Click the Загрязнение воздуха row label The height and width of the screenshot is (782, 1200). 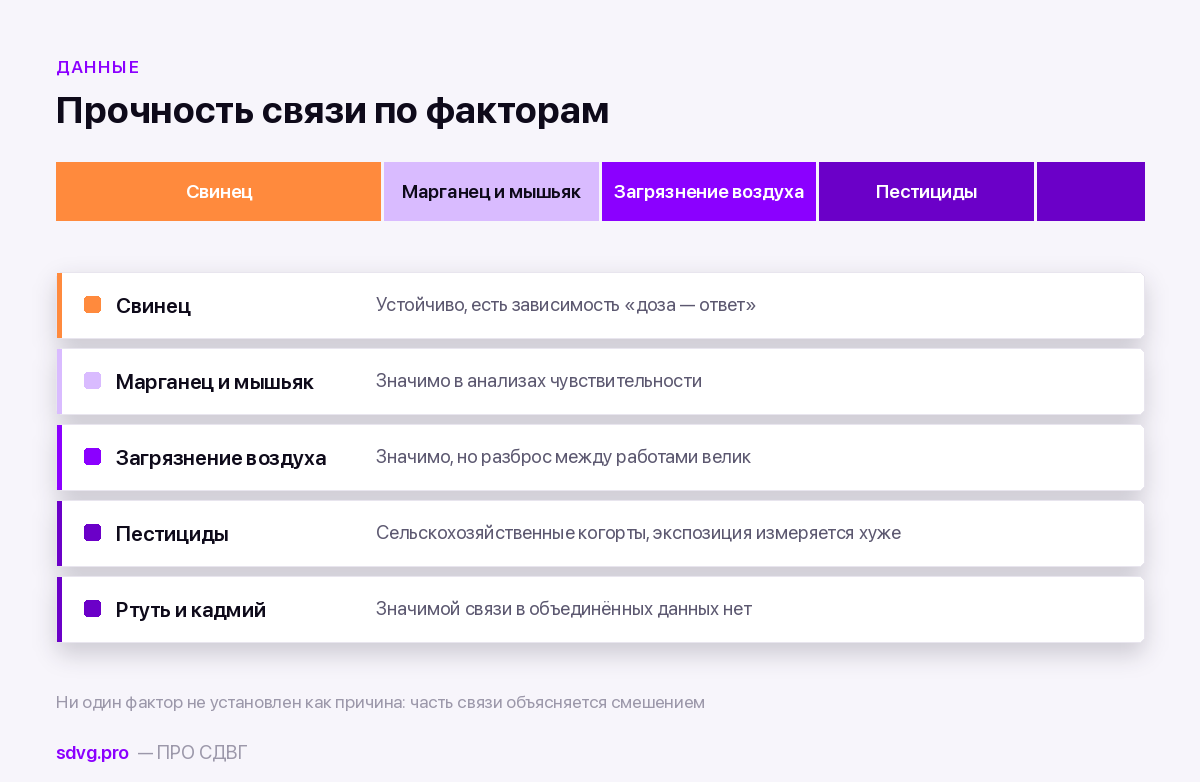click(221, 458)
